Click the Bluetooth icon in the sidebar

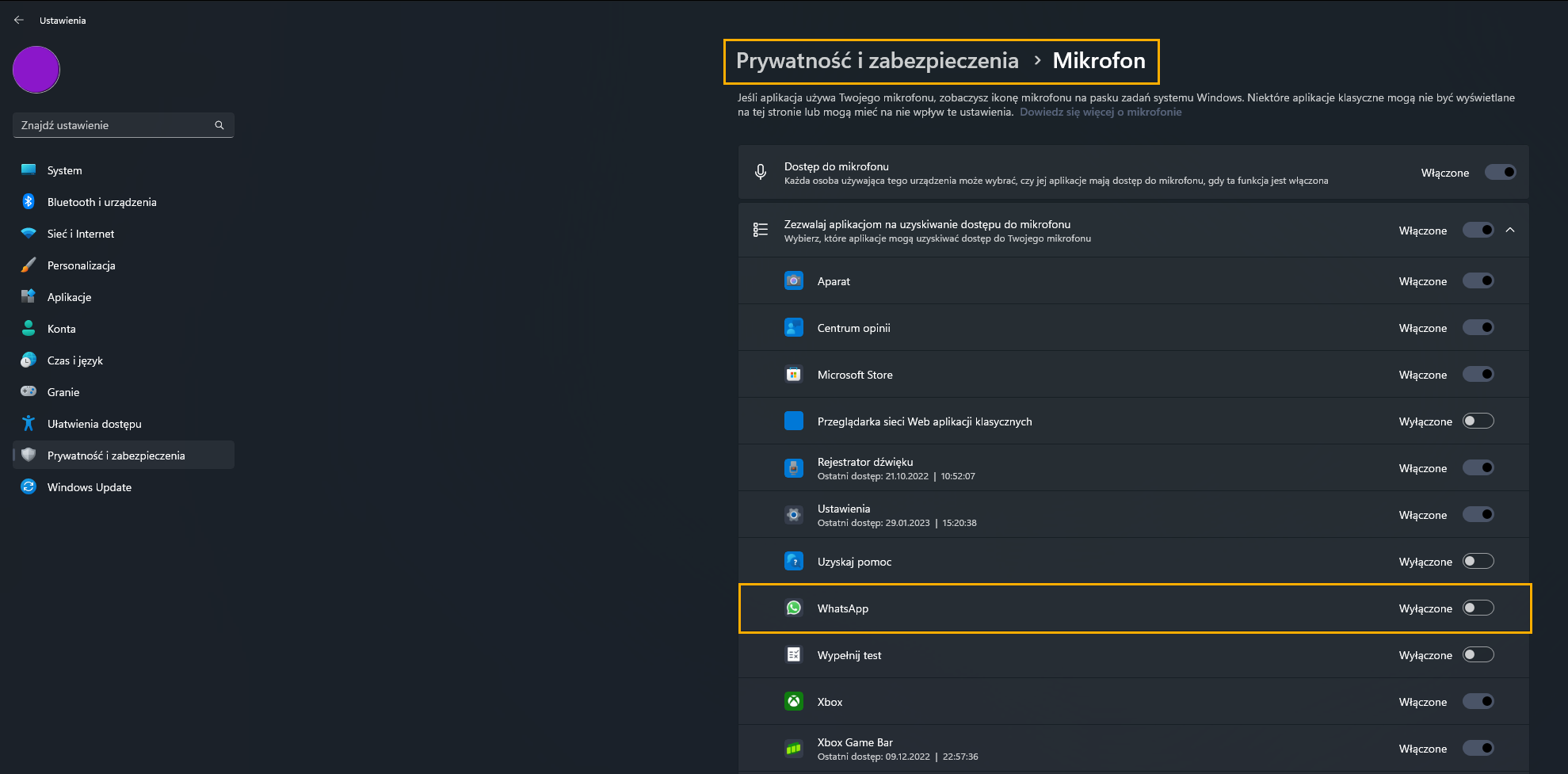(29, 201)
